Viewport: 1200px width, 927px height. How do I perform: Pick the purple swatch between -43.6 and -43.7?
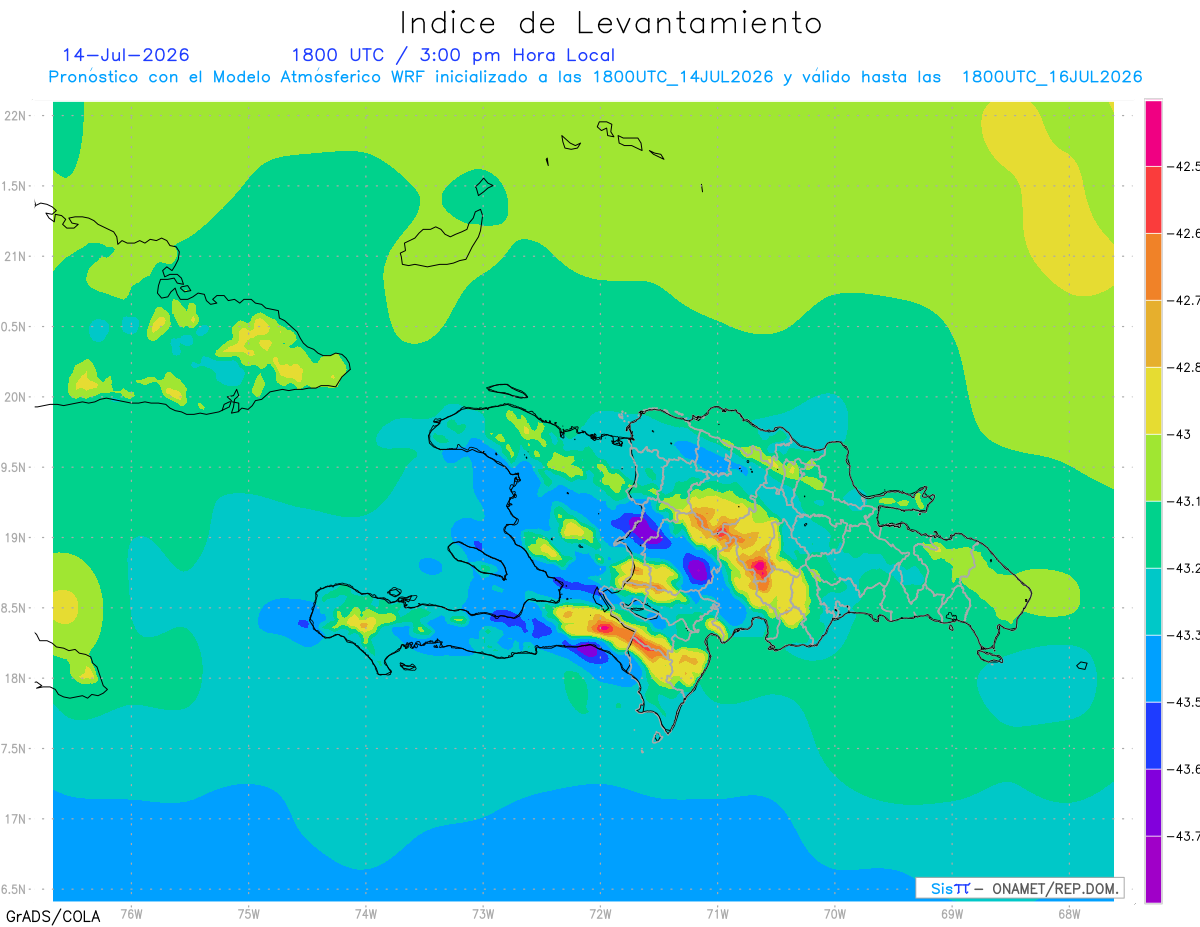(x=1153, y=802)
